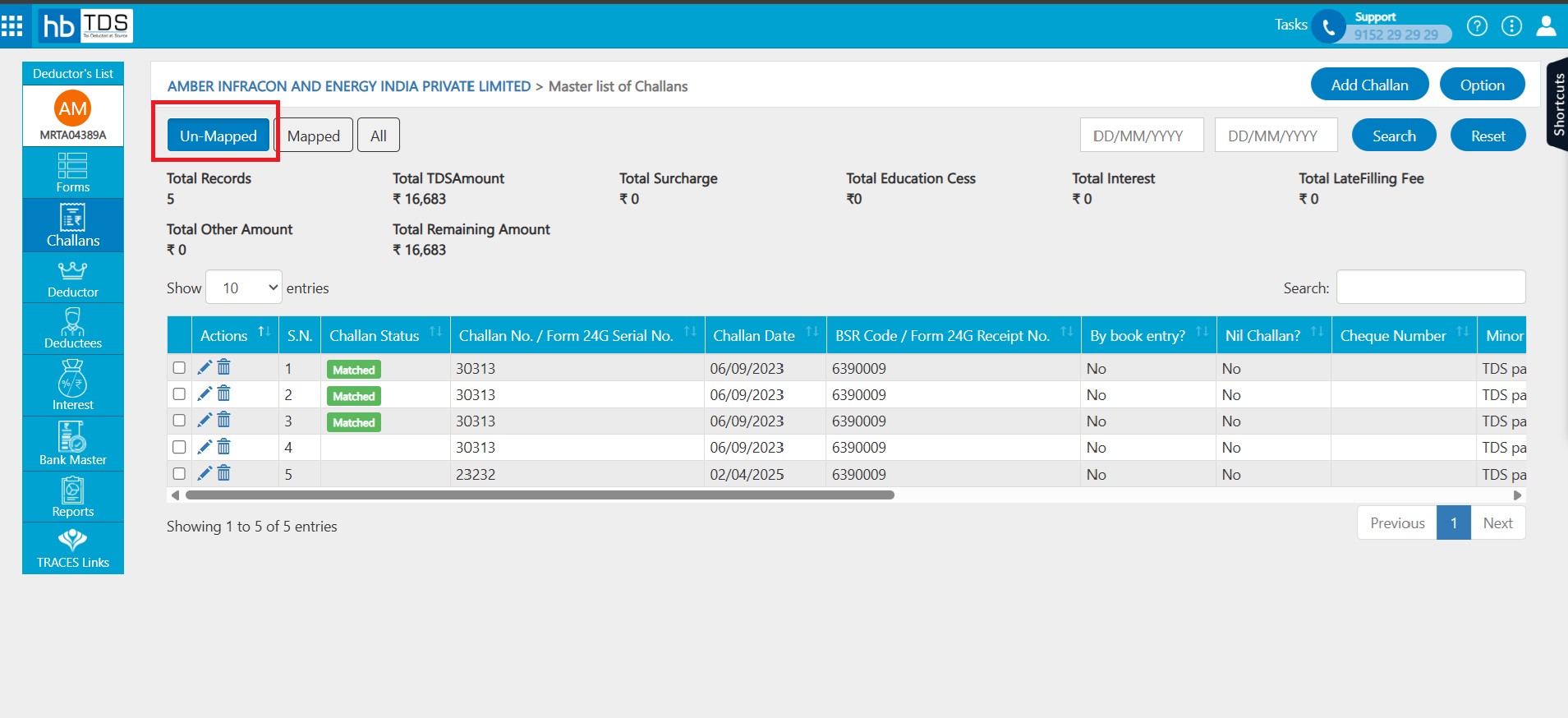Click the Option button
This screenshot has width=1568, height=718.
coord(1482,85)
